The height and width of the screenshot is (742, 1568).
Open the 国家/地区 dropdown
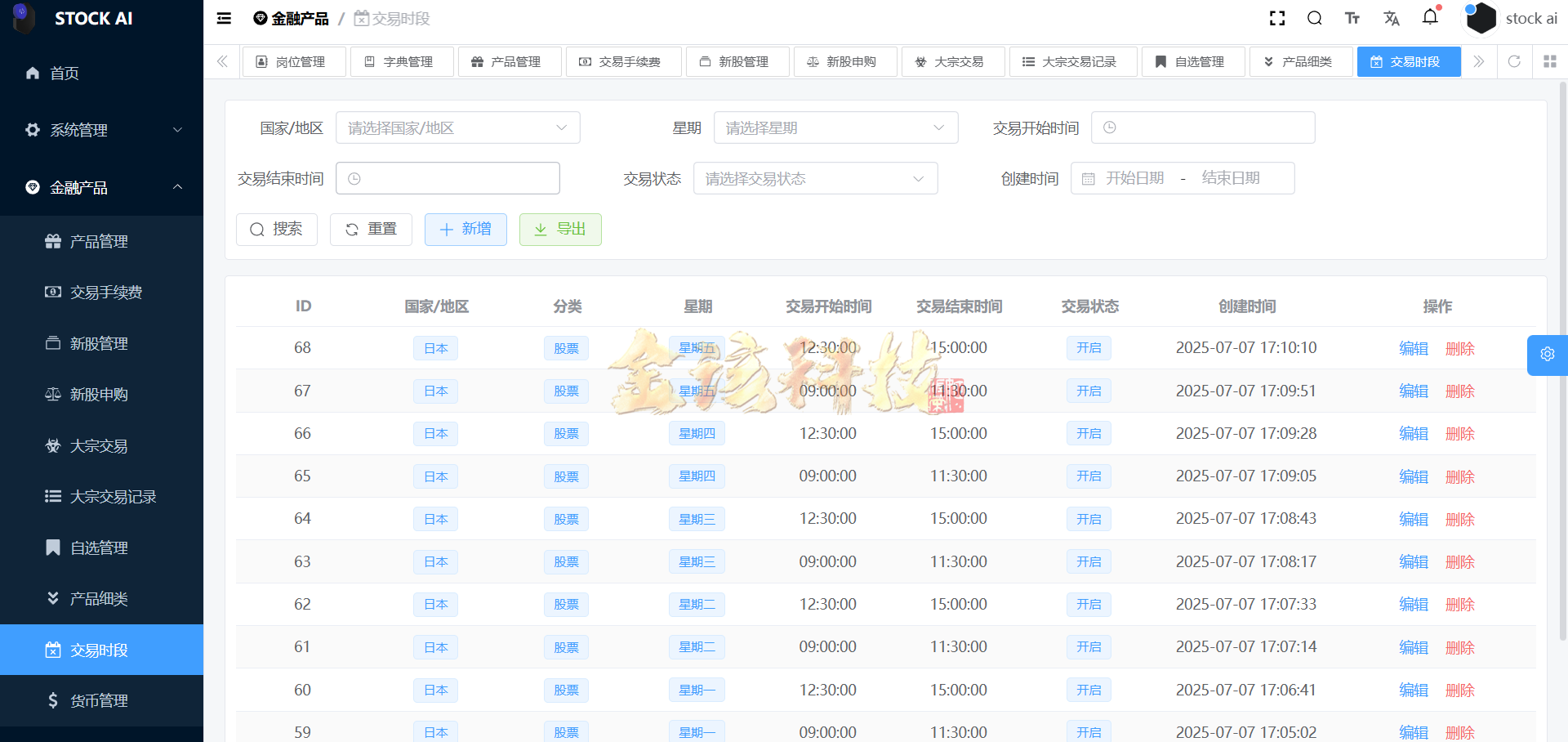(457, 127)
